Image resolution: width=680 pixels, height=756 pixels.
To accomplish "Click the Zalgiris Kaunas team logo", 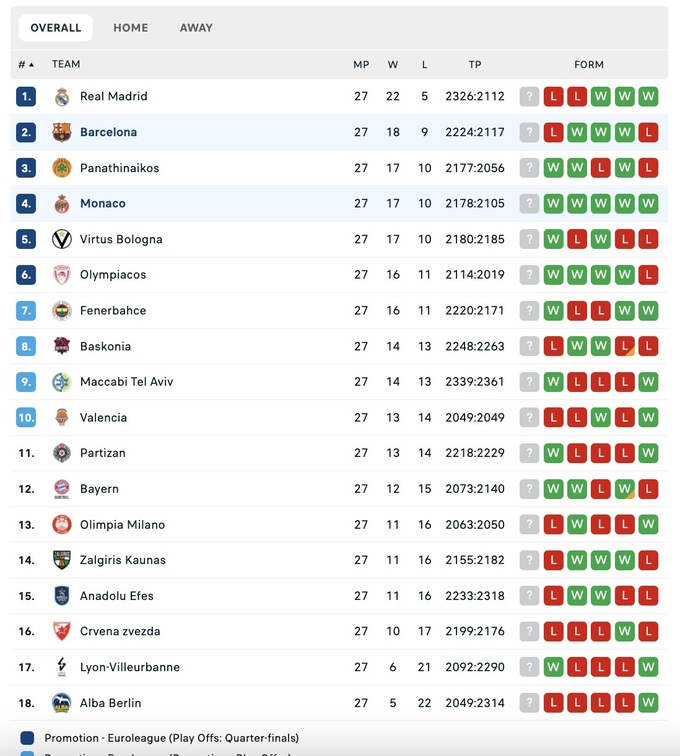I will coord(62,560).
